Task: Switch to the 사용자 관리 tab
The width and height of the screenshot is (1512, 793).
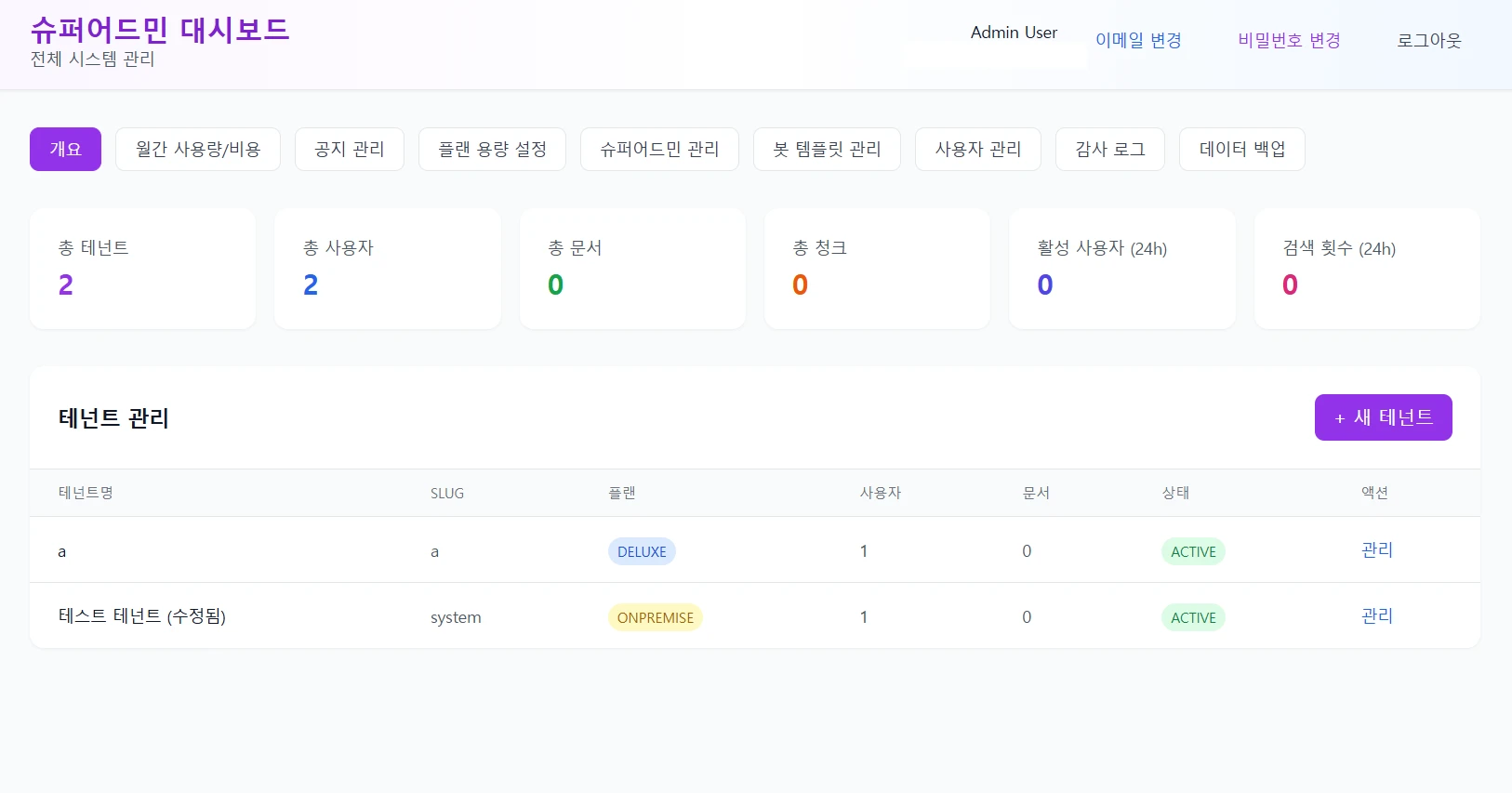Action: point(978,149)
